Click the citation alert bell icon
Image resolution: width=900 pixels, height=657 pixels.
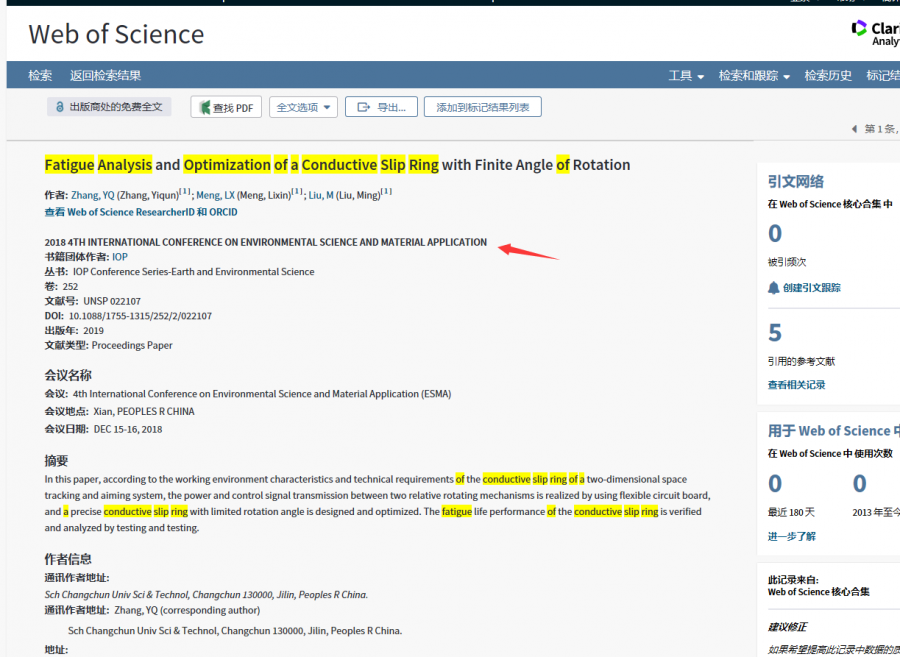pyautogui.click(x=773, y=288)
